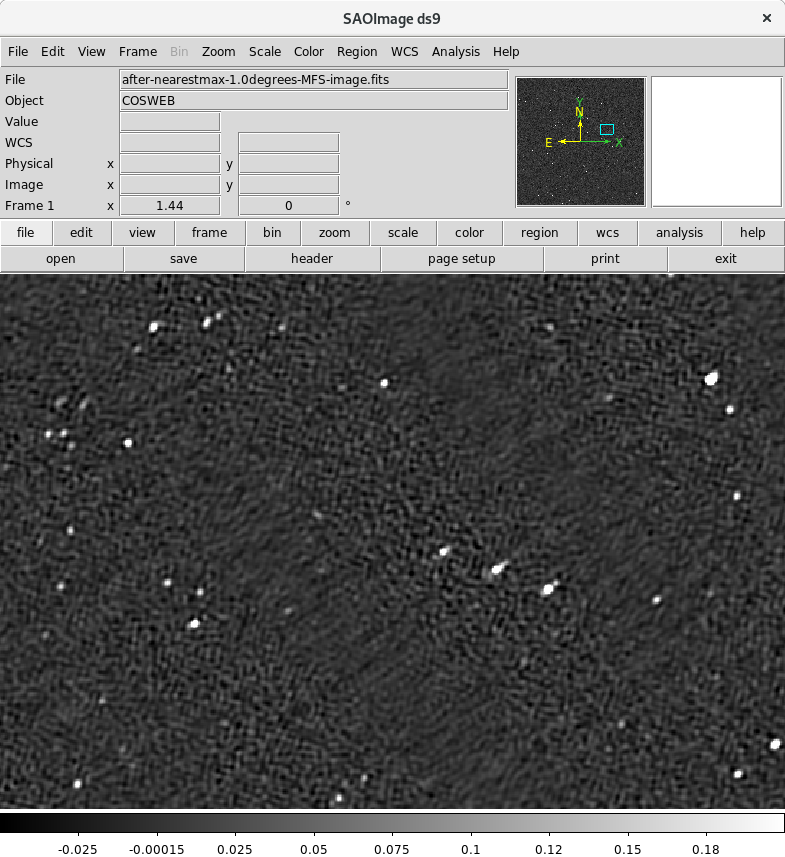Open the Scale menu
The height and width of the screenshot is (857, 785).
pos(265,52)
